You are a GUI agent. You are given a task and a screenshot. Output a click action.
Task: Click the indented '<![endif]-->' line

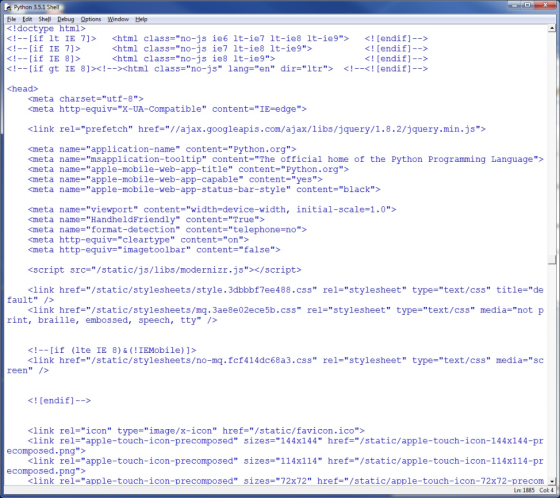coord(59,401)
